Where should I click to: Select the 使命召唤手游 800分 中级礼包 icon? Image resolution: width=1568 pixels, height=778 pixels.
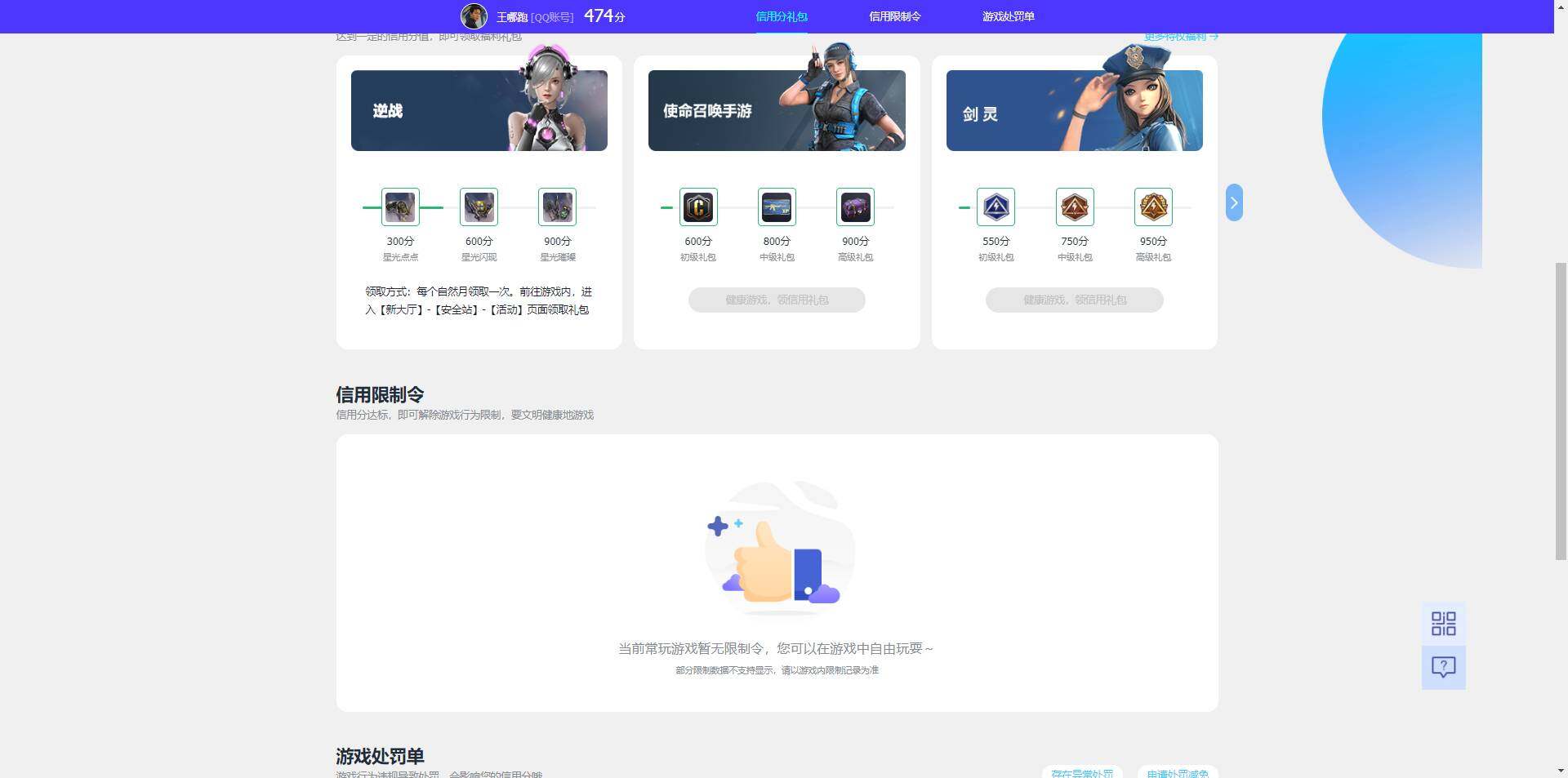[x=777, y=207]
